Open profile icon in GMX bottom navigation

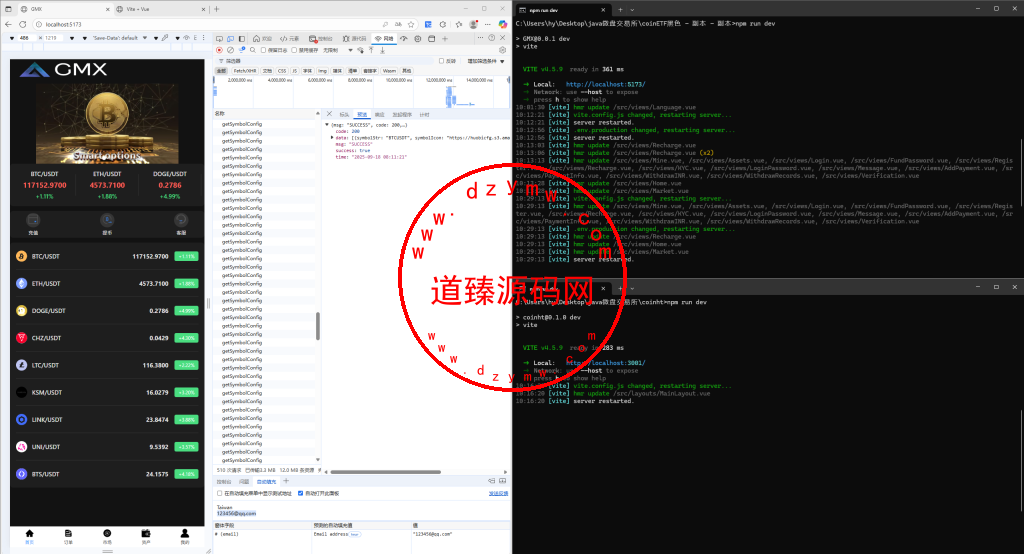(x=185, y=536)
